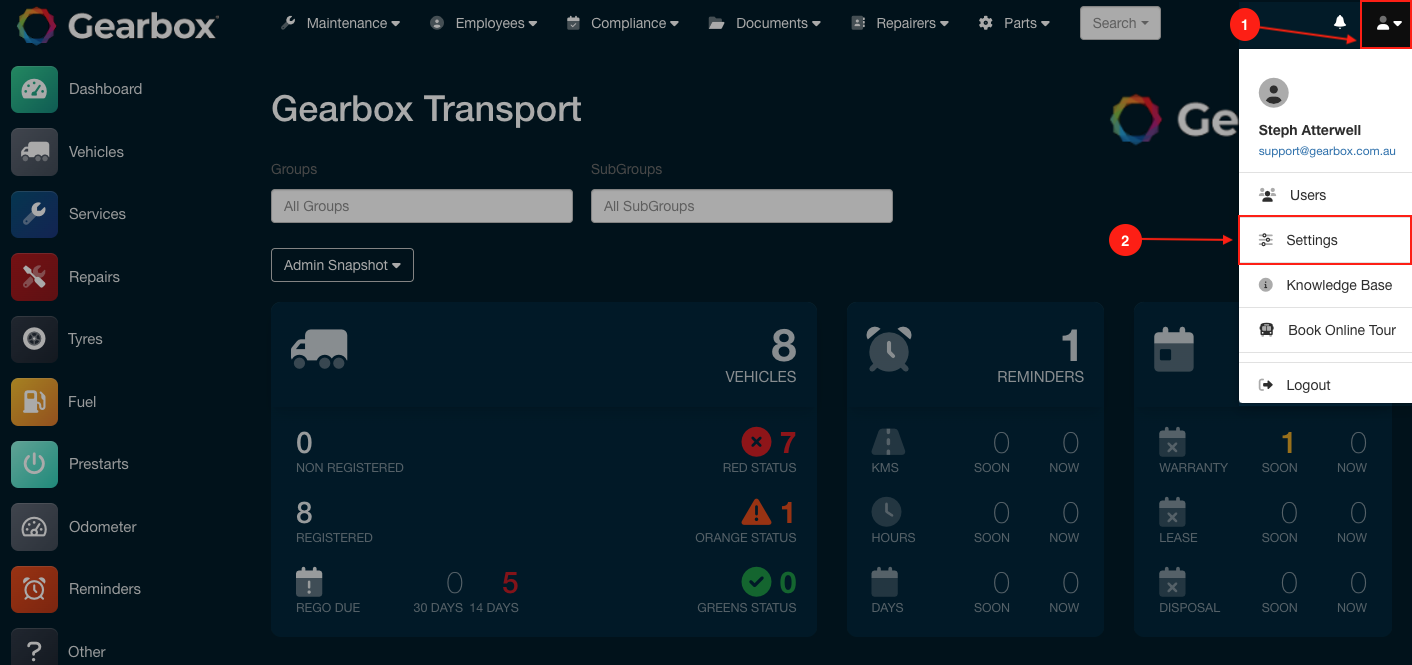Screen dimensions: 1412x665
Task: Open the Odometer gauge icon
Action: click(34, 526)
